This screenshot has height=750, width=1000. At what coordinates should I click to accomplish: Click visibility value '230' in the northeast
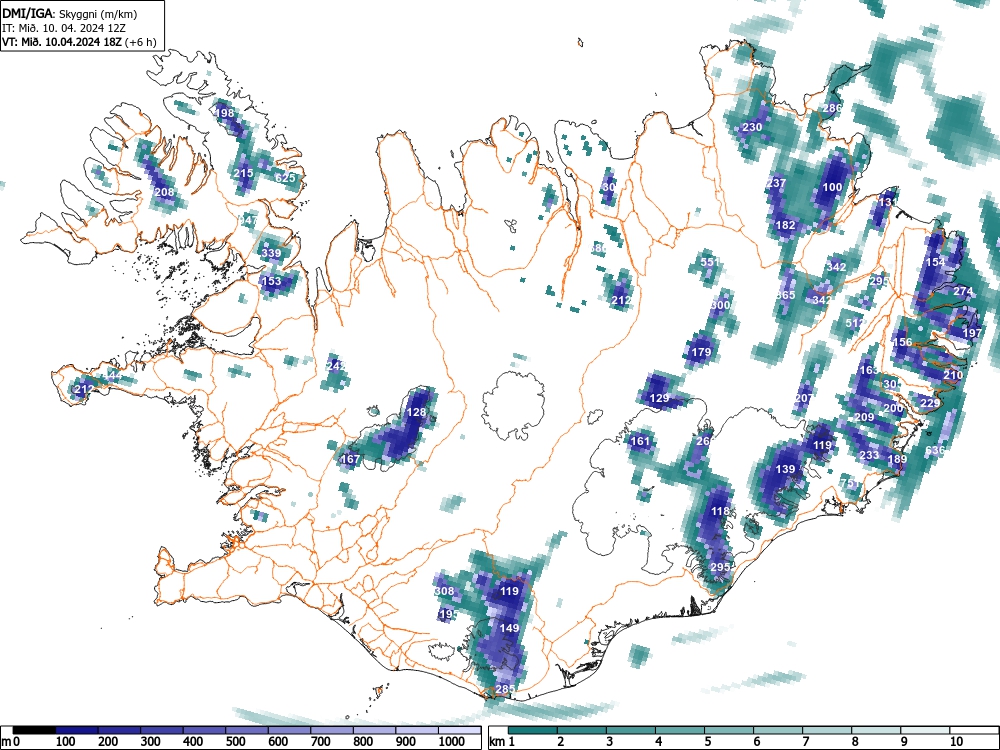tap(752, 127)
